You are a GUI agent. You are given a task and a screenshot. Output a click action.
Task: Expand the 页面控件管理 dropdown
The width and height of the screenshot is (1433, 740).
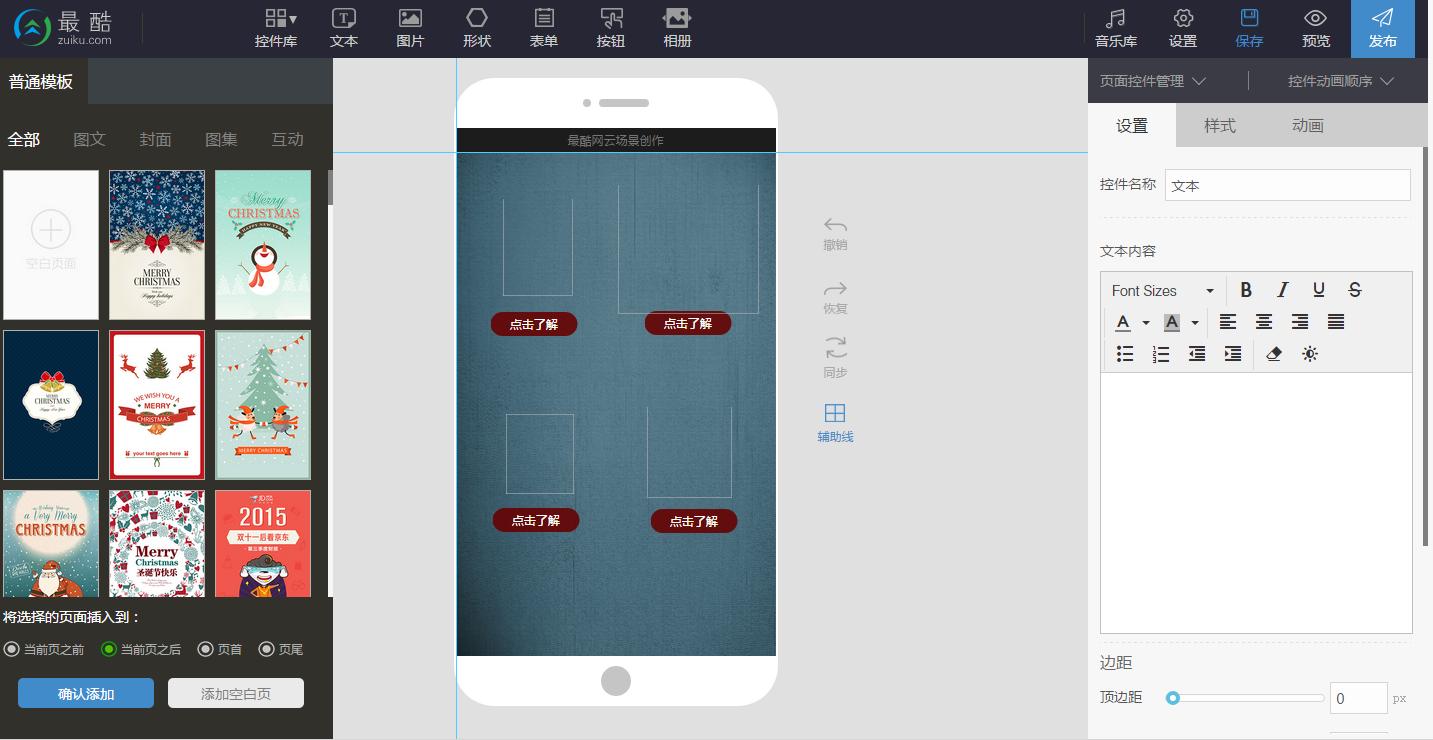coord(1153,81)
